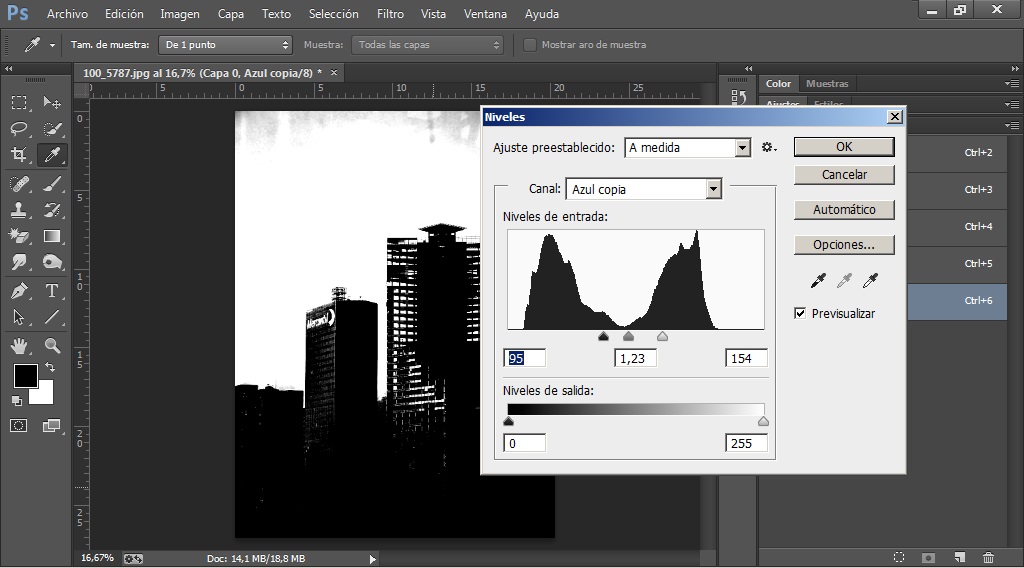Open the Archivo menu

67,14
